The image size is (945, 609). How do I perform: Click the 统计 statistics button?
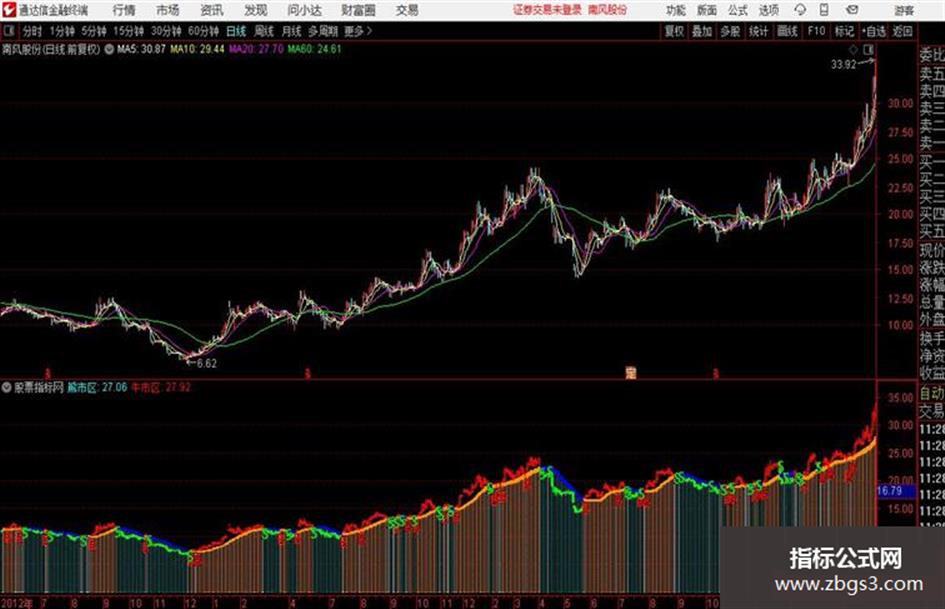click(759, 31)
